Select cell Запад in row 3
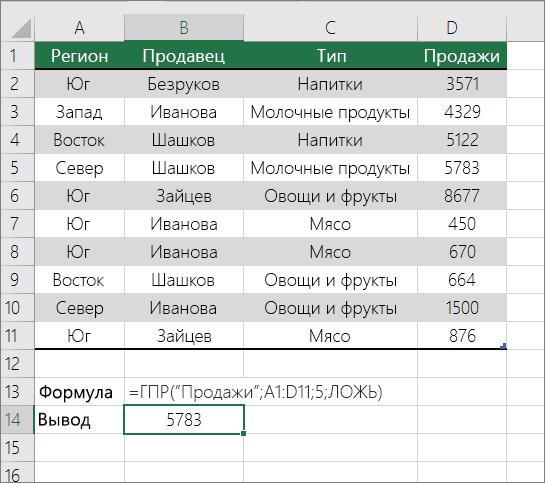The width and height of the screenshot is (545, 483). pos(79,112)
